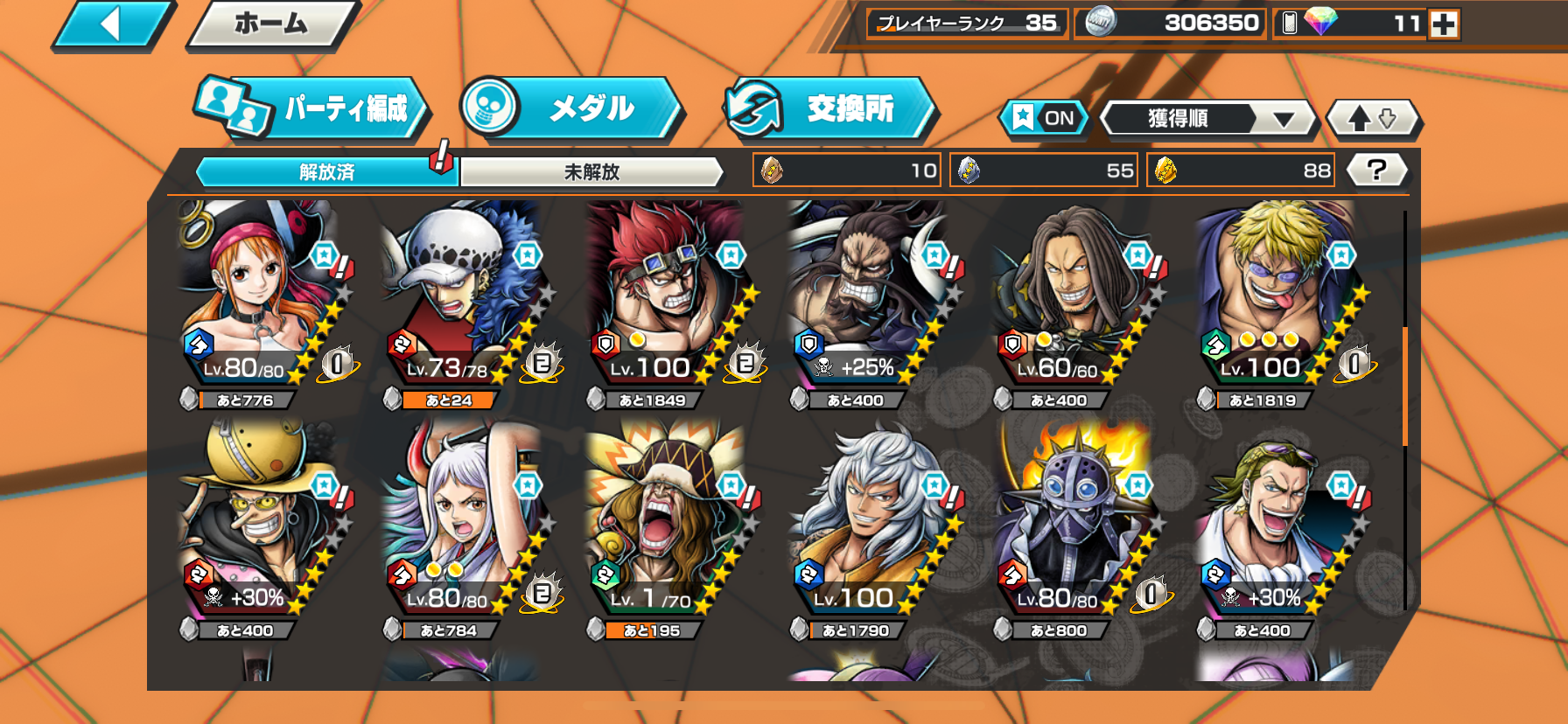The height and width of the screenshot is (724, 1568).
Task: Toggle favorite star badge on Yamato card
Action: coord(528,485)
